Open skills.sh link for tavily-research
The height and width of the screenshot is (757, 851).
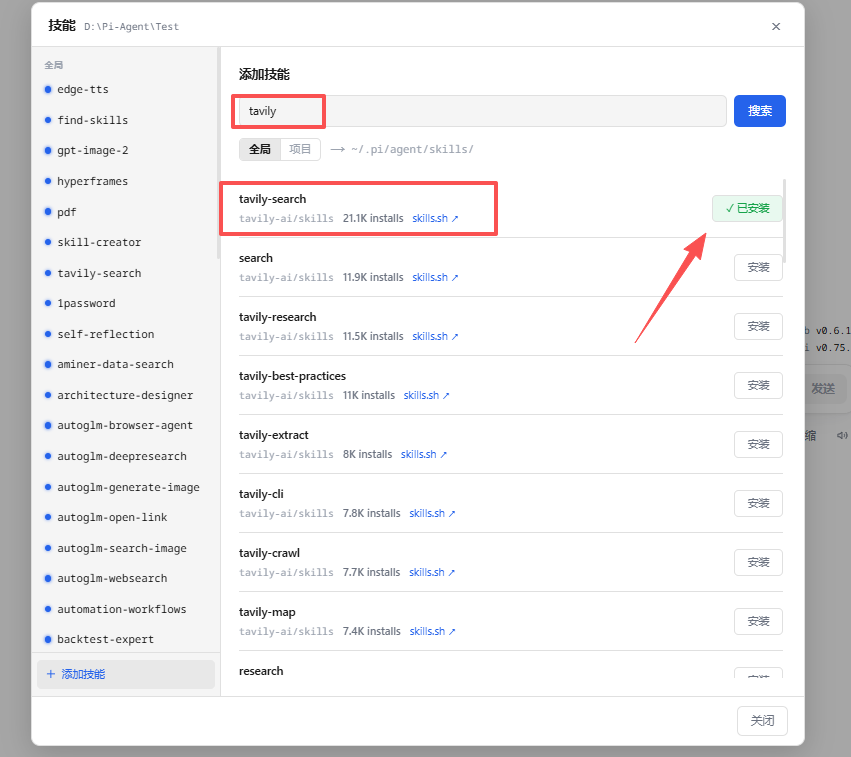(435, 337)
